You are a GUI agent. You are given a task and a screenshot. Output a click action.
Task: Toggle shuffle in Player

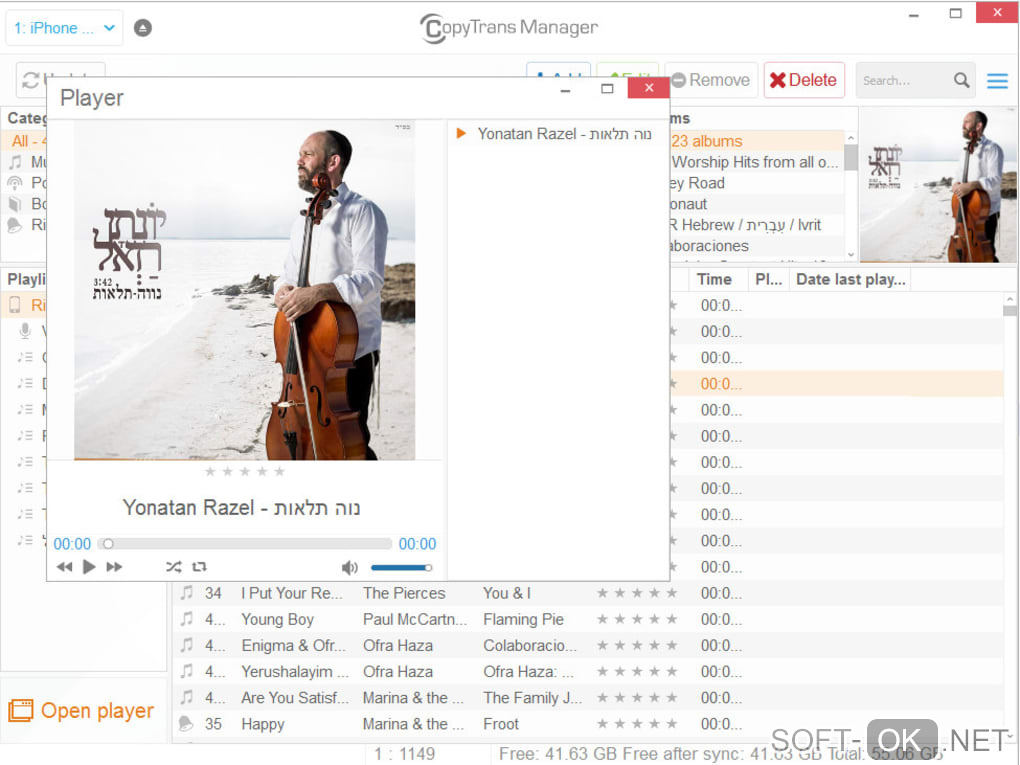(174, 567)
